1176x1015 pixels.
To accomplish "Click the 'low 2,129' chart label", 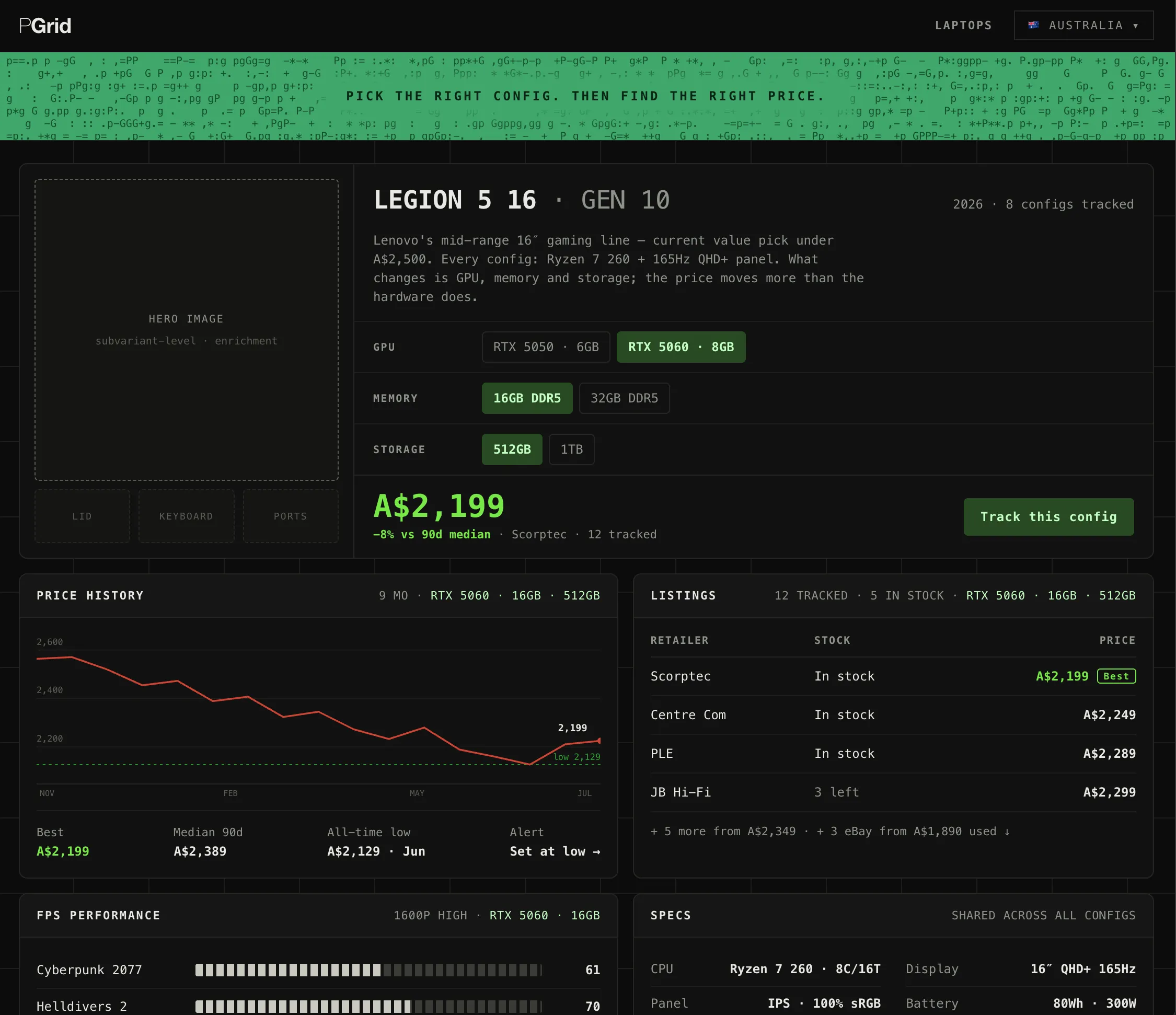I will click(x=577, y=757).
